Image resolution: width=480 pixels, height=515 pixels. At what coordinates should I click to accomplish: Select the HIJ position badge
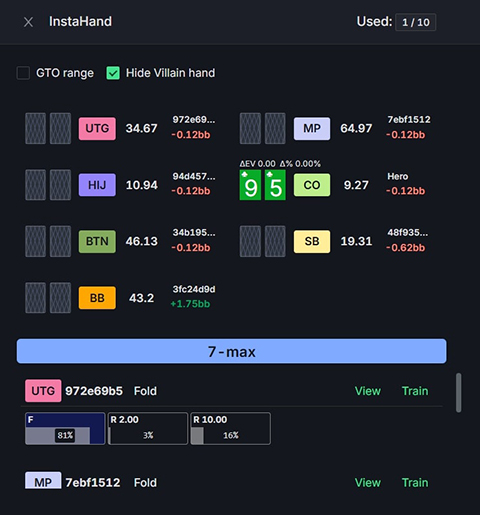(97, 185)
